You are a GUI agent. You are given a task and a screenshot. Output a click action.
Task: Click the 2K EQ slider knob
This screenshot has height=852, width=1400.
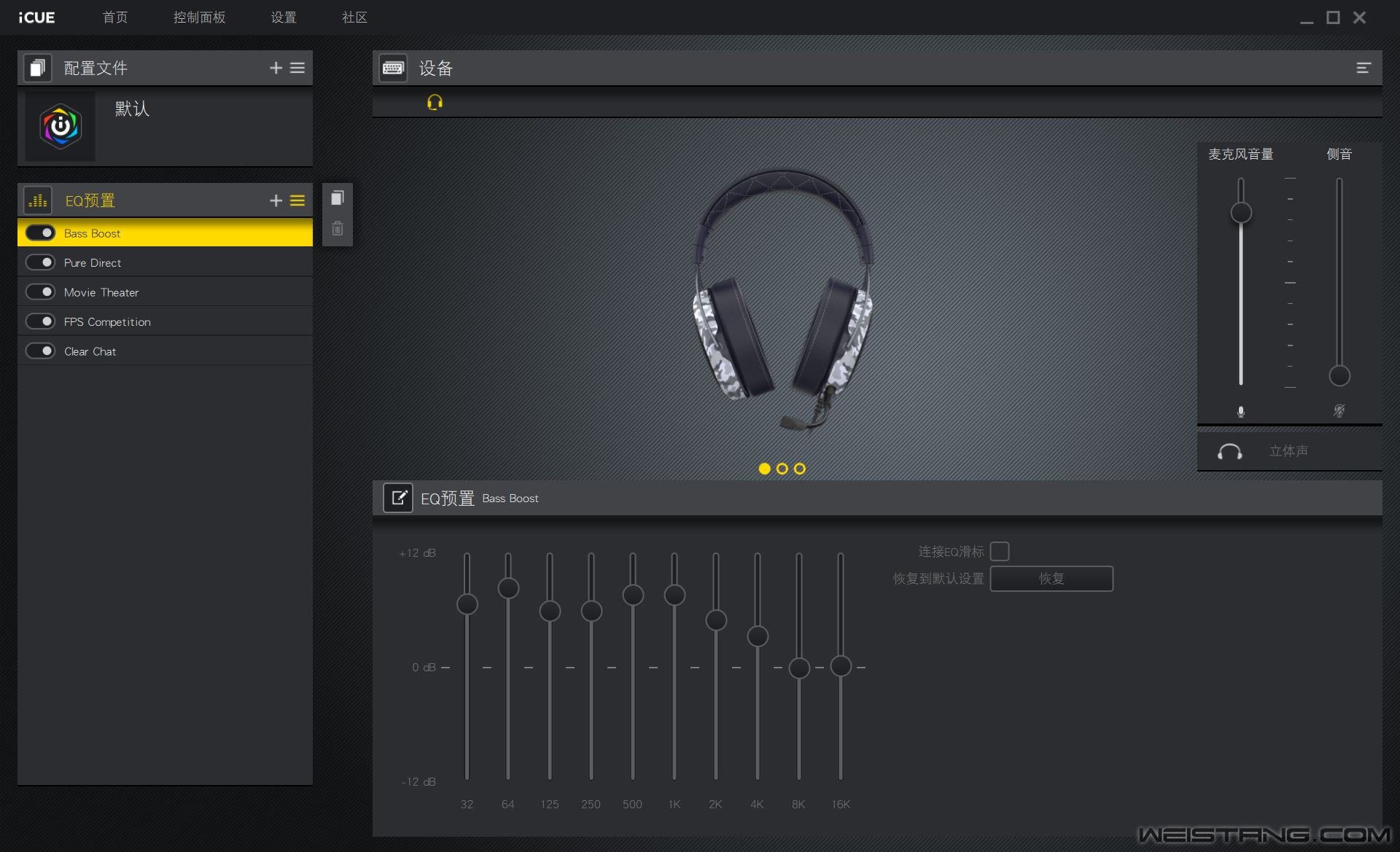(716, 620)
